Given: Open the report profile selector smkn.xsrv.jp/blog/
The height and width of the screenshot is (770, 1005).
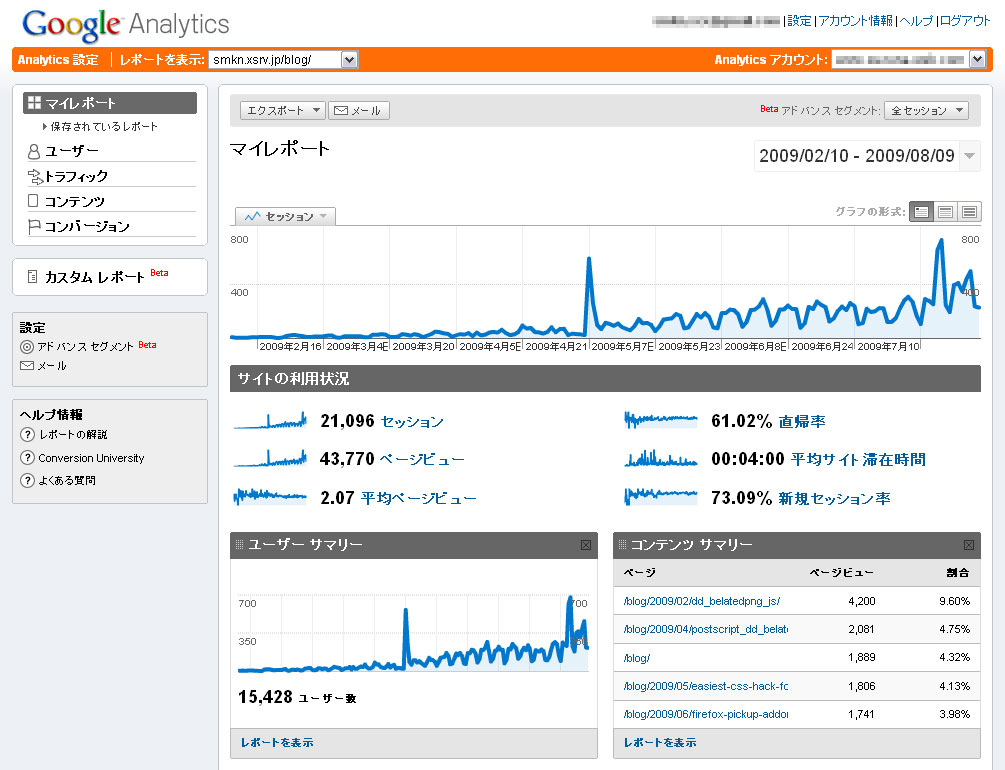Looking at the screenshot, I should coord(283,60).
